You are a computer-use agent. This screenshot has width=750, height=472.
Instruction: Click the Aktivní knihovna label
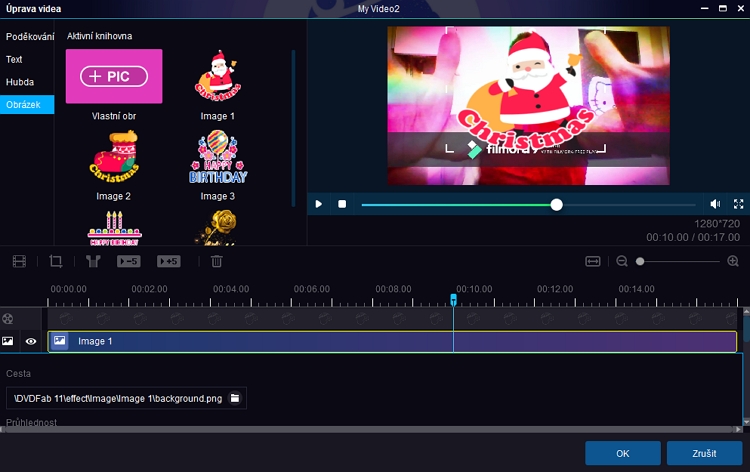coord(99,36)
